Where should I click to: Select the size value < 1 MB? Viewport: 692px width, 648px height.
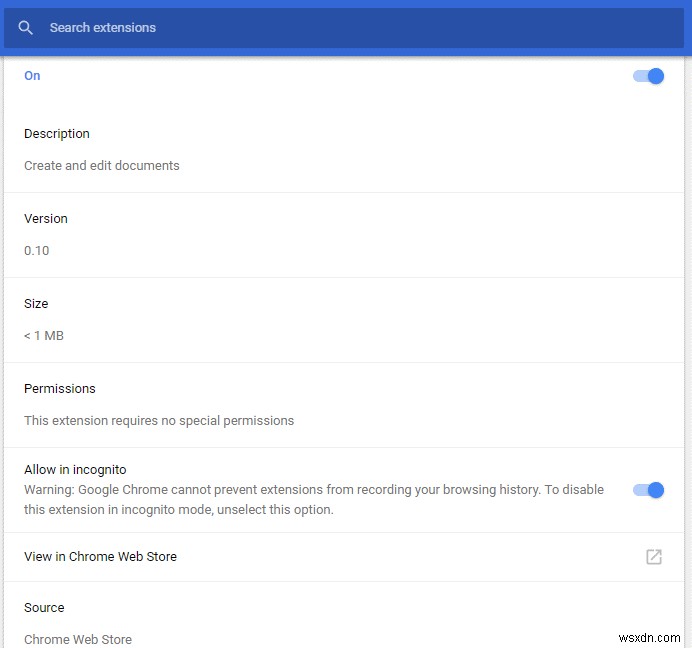pyautogui.click(x=44, y=336)
